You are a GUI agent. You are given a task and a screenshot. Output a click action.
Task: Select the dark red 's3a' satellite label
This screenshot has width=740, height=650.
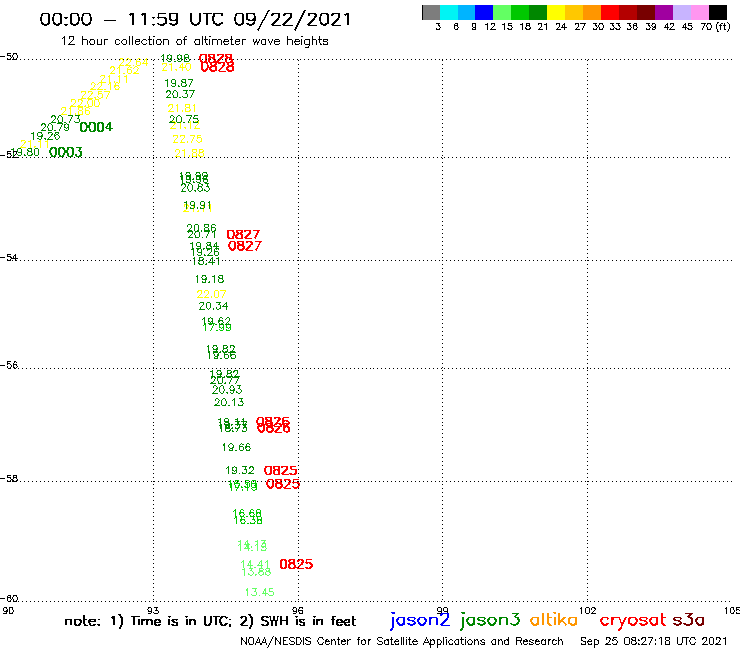coord(688,620)
